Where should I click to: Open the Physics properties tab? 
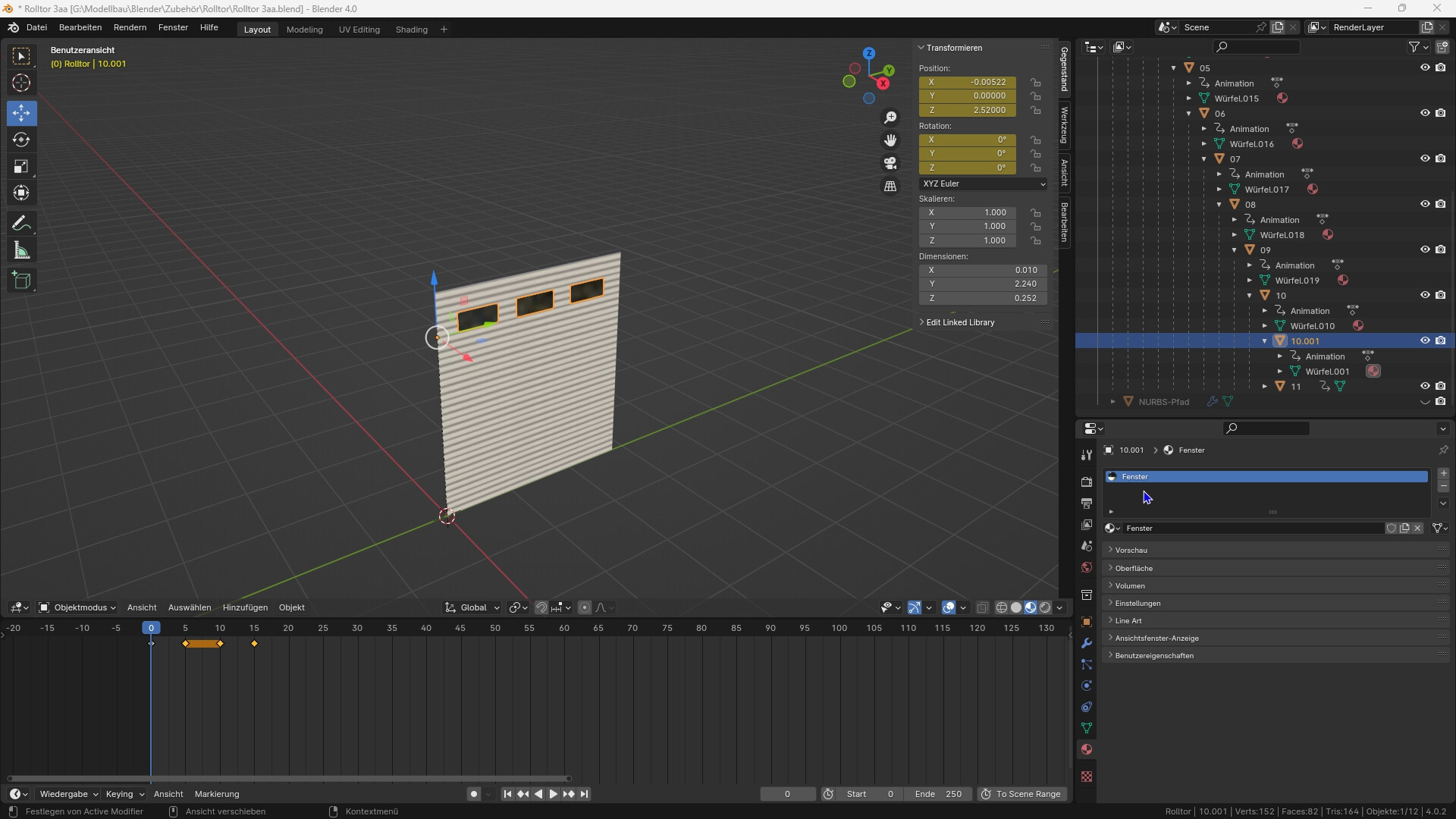click(x=1087, y=686)
